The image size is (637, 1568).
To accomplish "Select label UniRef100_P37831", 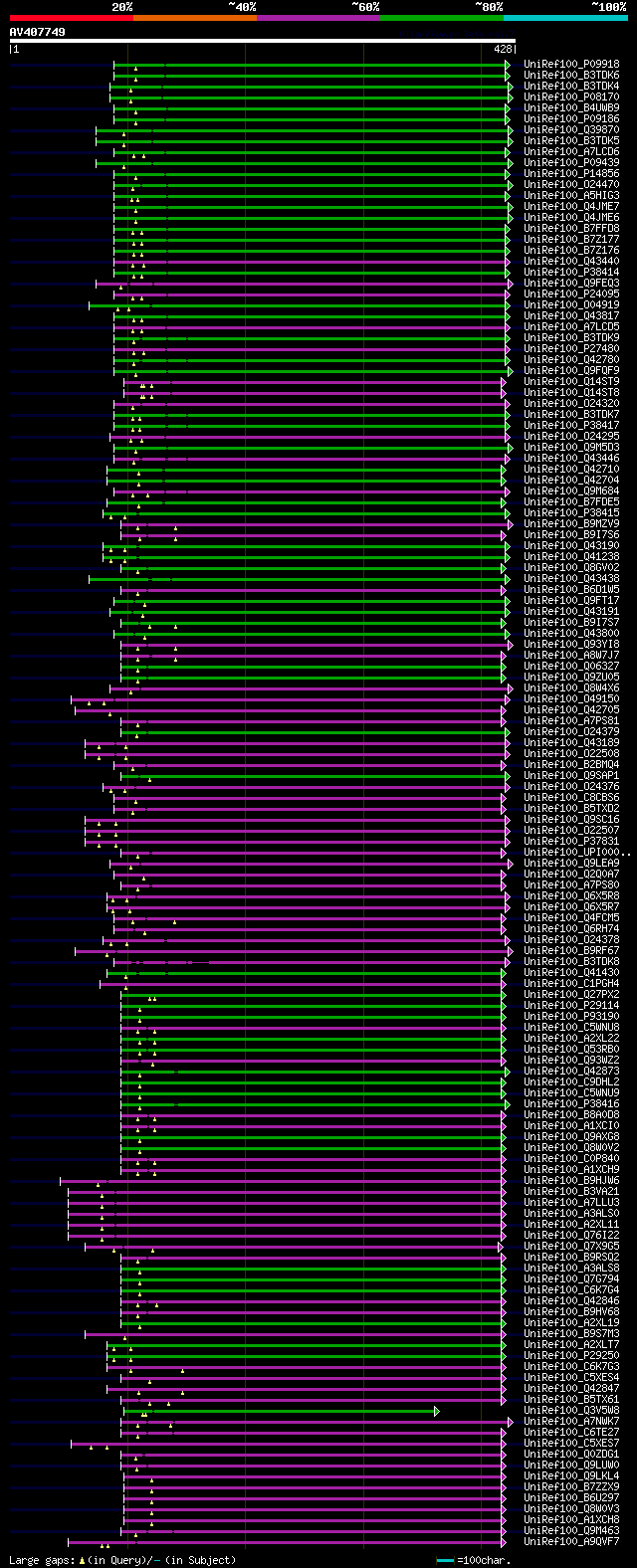I will 571,842.
